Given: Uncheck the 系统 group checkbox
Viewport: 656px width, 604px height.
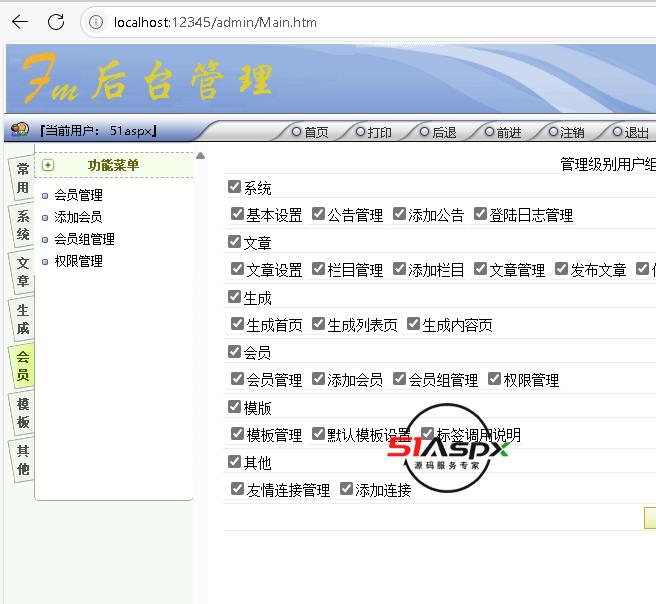Looking at the screenshot, I should pyautogui.click(x=234, y=187).
